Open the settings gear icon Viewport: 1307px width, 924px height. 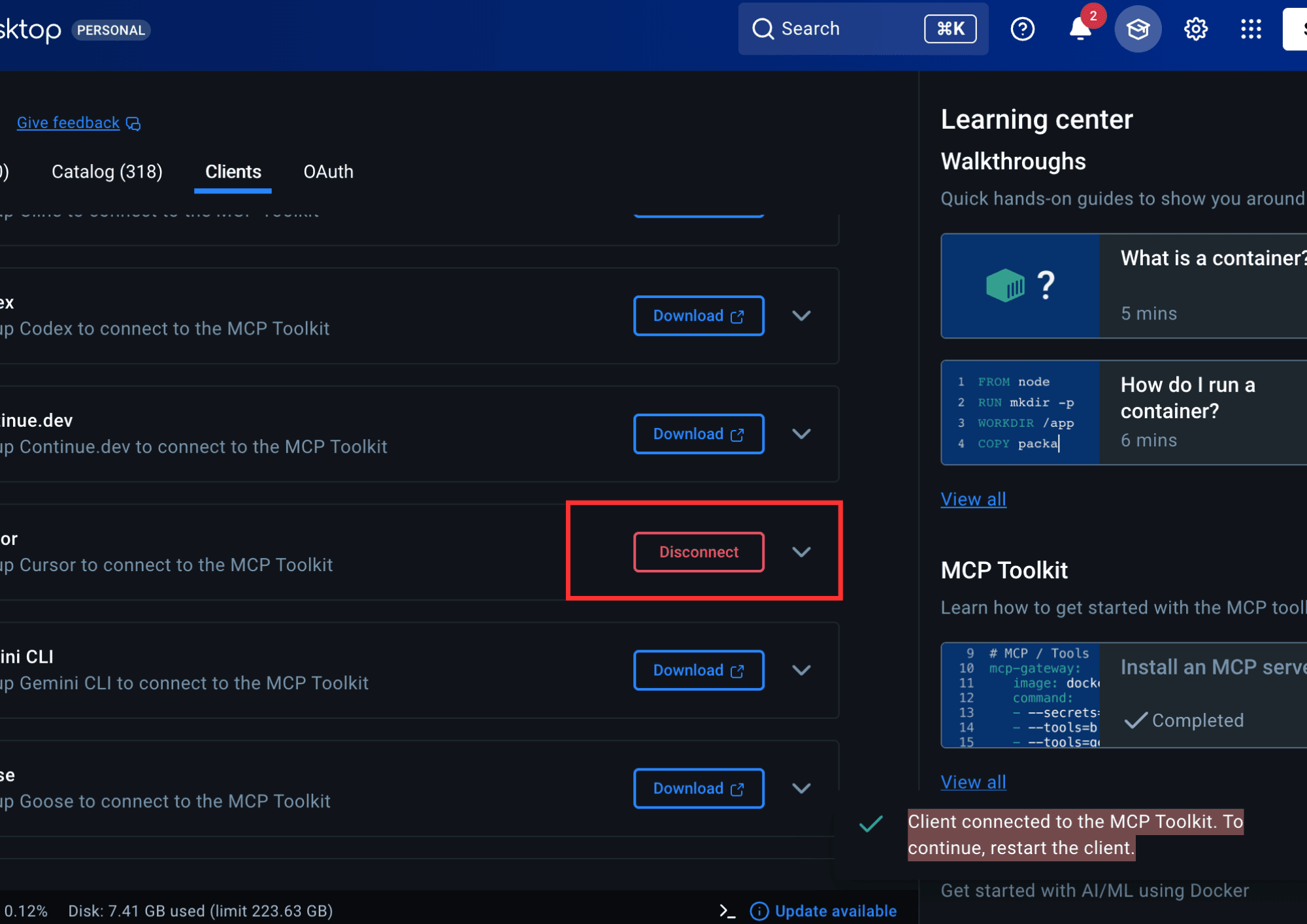tap(1195, 29)
